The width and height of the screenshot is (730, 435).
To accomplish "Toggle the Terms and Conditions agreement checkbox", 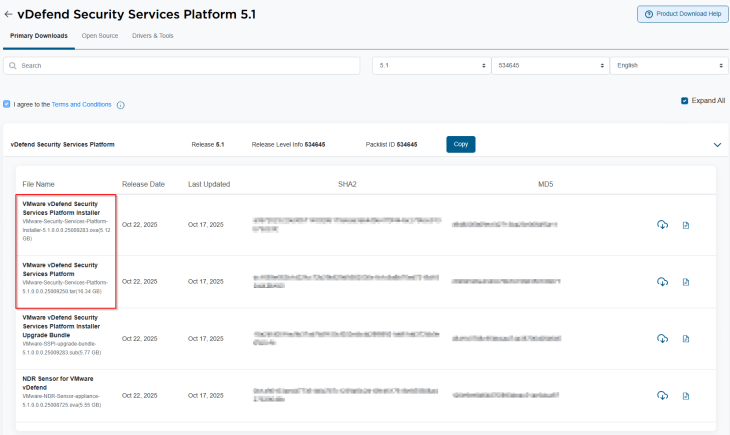I will coord(7,104).
